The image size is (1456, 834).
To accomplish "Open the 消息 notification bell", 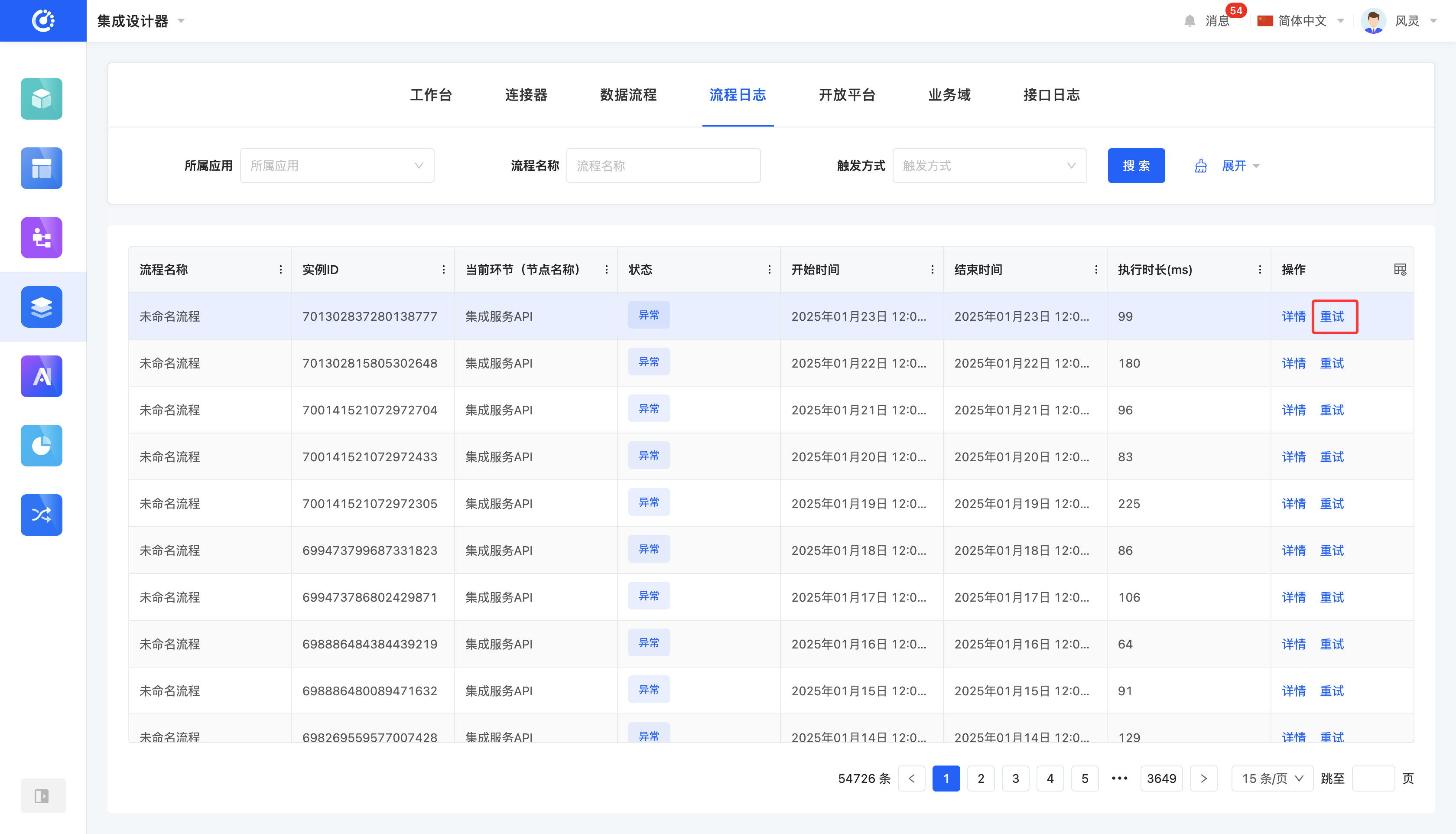I will click(1189, 21).
